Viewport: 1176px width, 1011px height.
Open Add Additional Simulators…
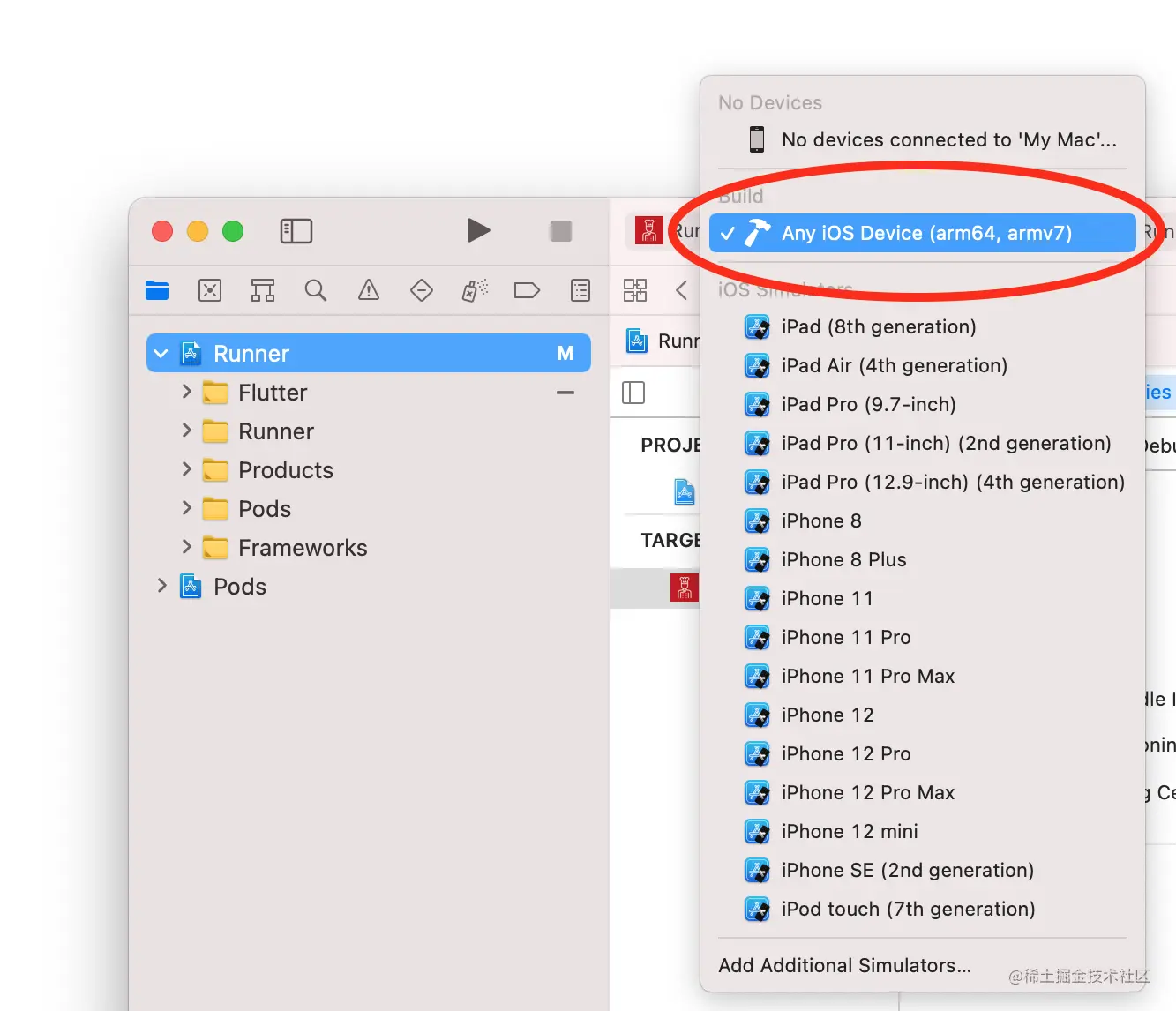coord(922,965)
